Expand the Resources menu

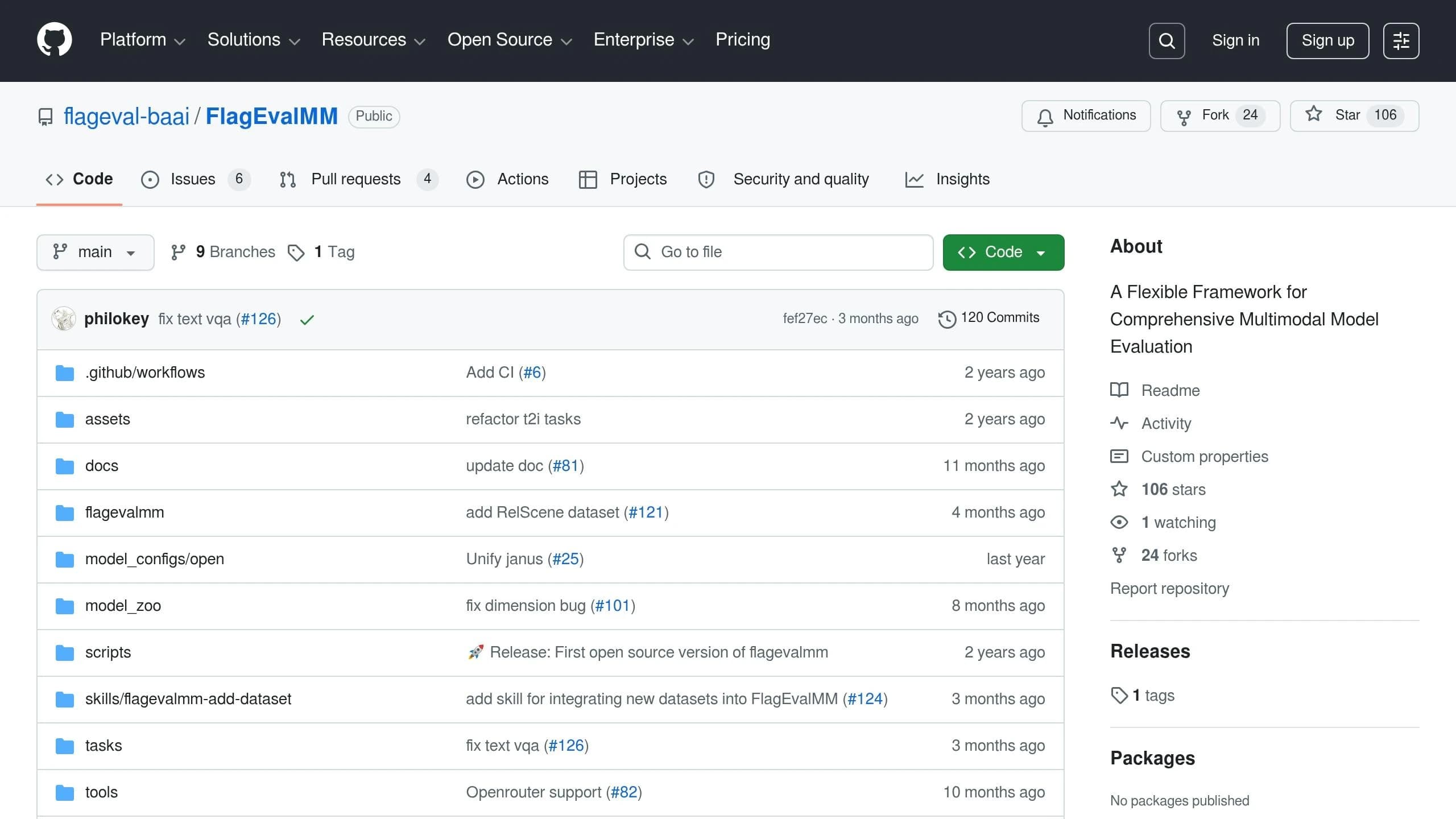pos(374,40)
